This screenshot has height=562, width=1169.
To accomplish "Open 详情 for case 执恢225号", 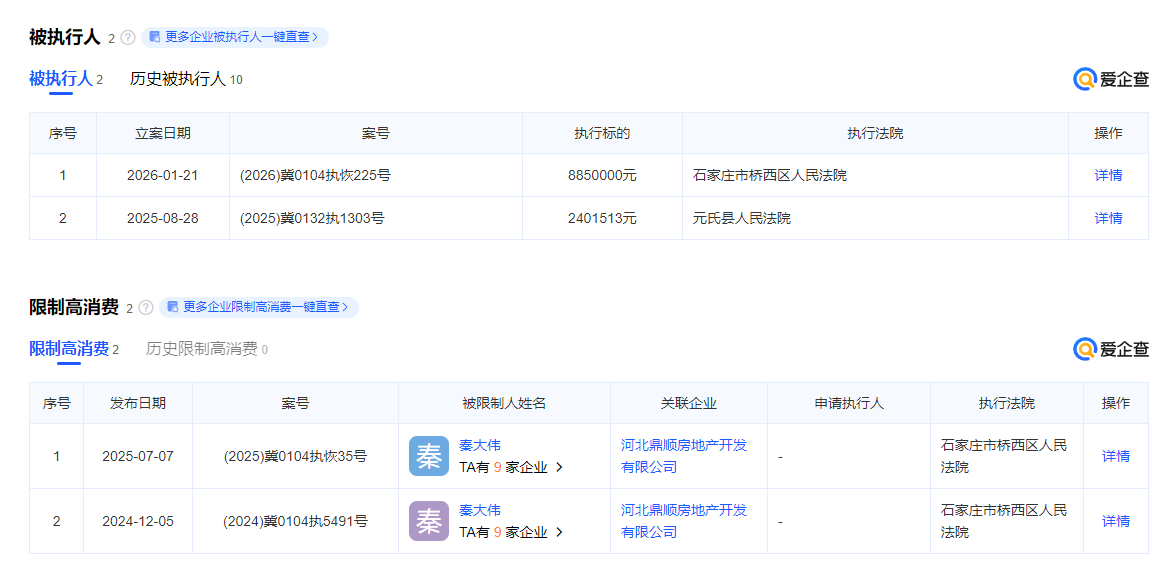I will pyautogui.click(x=1108, y=175).
